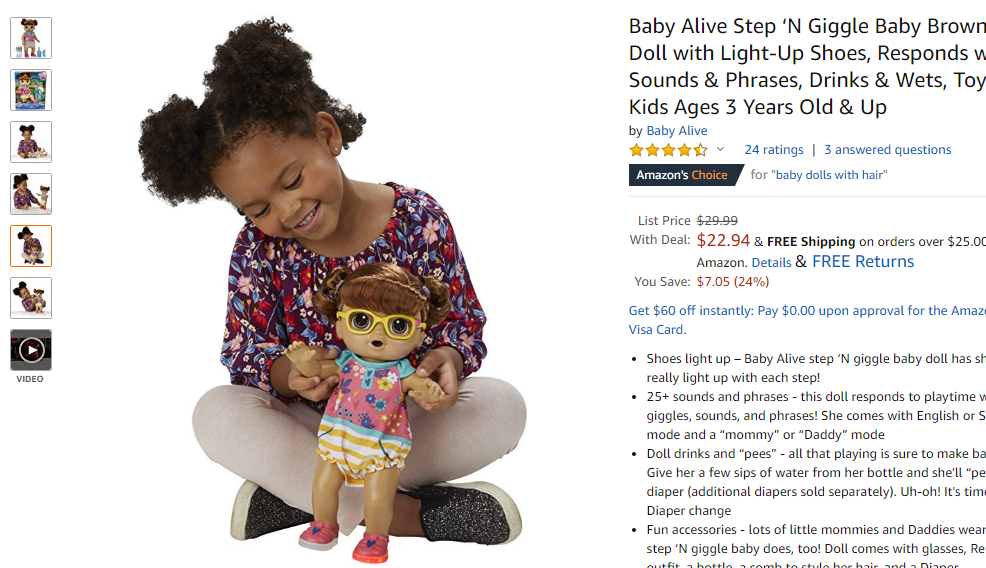Click the star rating icons
Screen dimensions: 986x568
[668, 150]
